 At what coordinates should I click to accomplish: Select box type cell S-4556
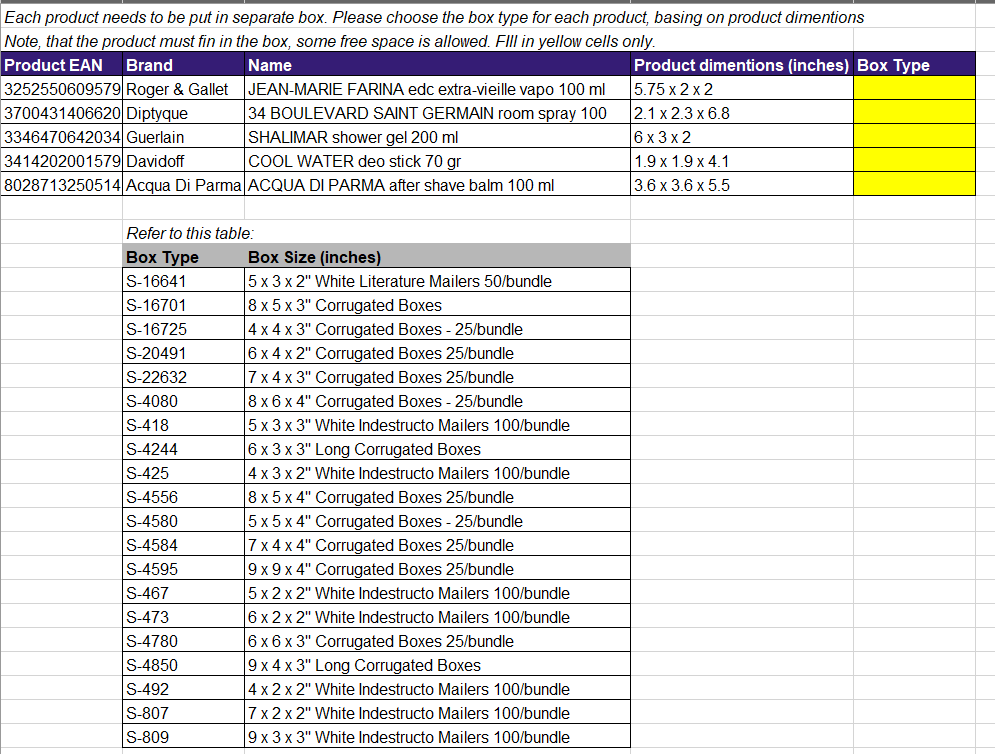click(x=183, y=497)
